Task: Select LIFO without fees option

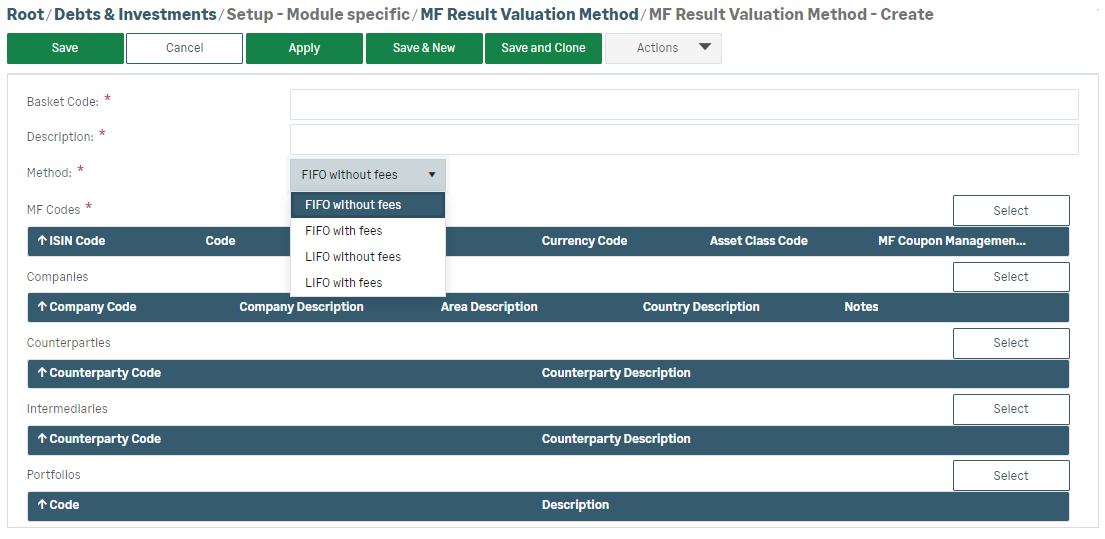Action: click(353, 257)
